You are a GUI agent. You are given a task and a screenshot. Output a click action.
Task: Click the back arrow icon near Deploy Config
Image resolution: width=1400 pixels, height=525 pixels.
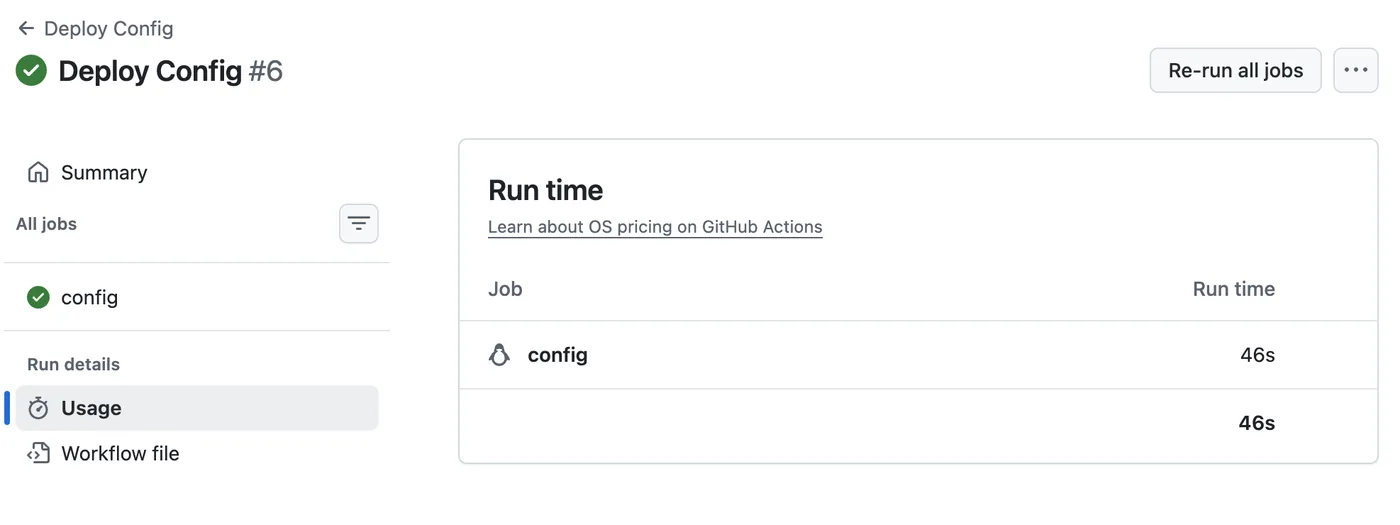click(26, 29)
